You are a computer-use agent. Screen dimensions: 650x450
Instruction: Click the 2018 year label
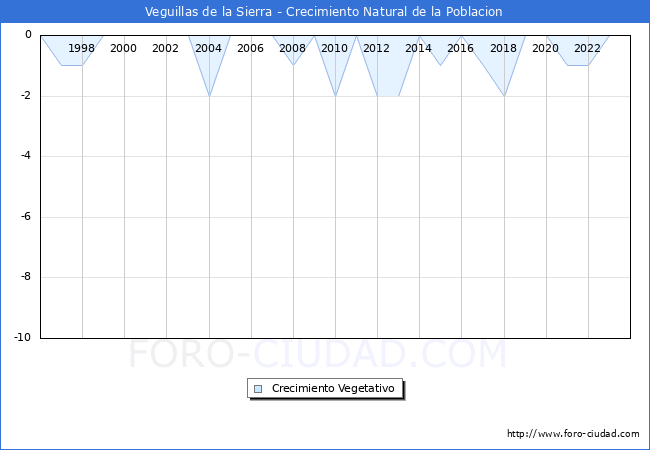[x=503, y=48]
